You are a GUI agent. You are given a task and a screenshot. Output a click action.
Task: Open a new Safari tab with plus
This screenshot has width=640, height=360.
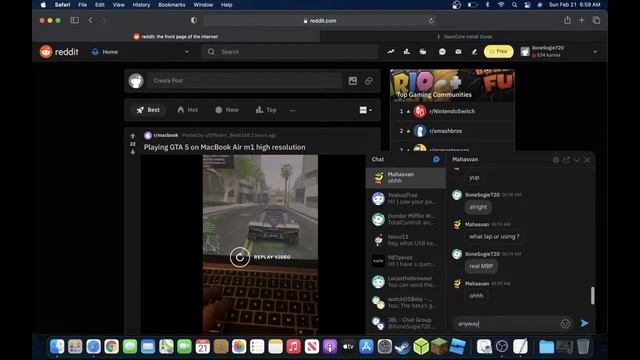tap(582, 20)
